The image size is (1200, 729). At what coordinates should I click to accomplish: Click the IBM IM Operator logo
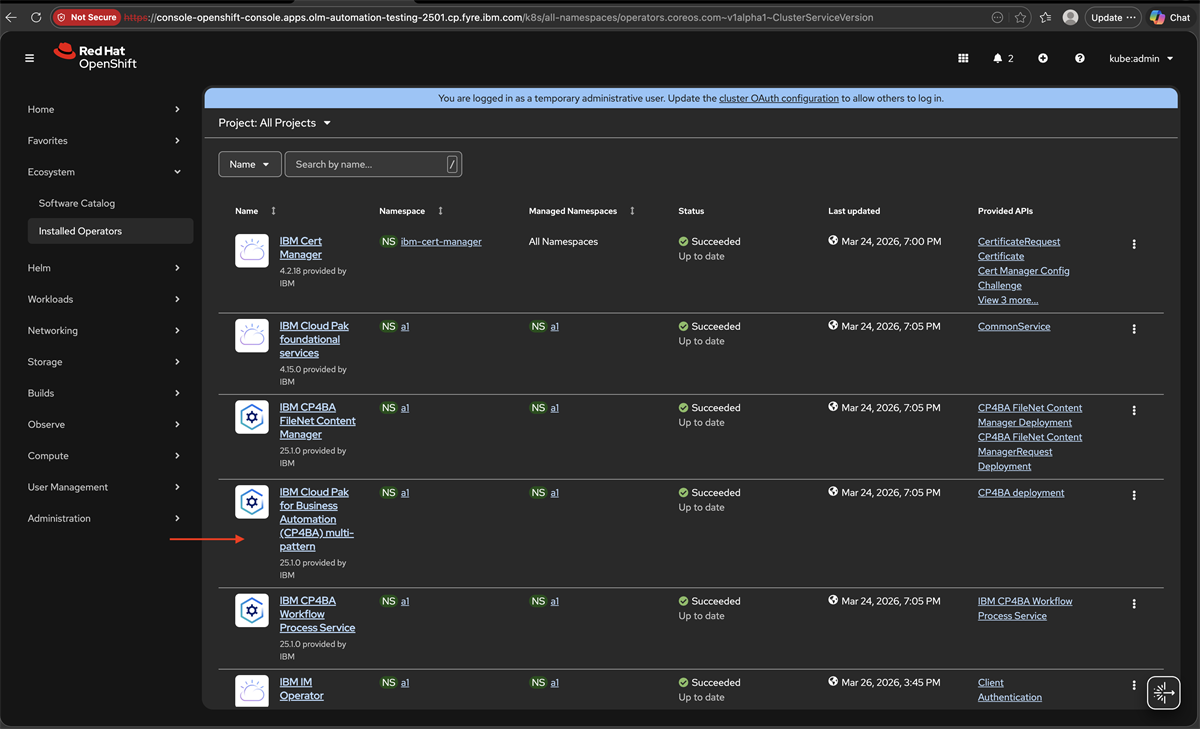click(252, 692)
